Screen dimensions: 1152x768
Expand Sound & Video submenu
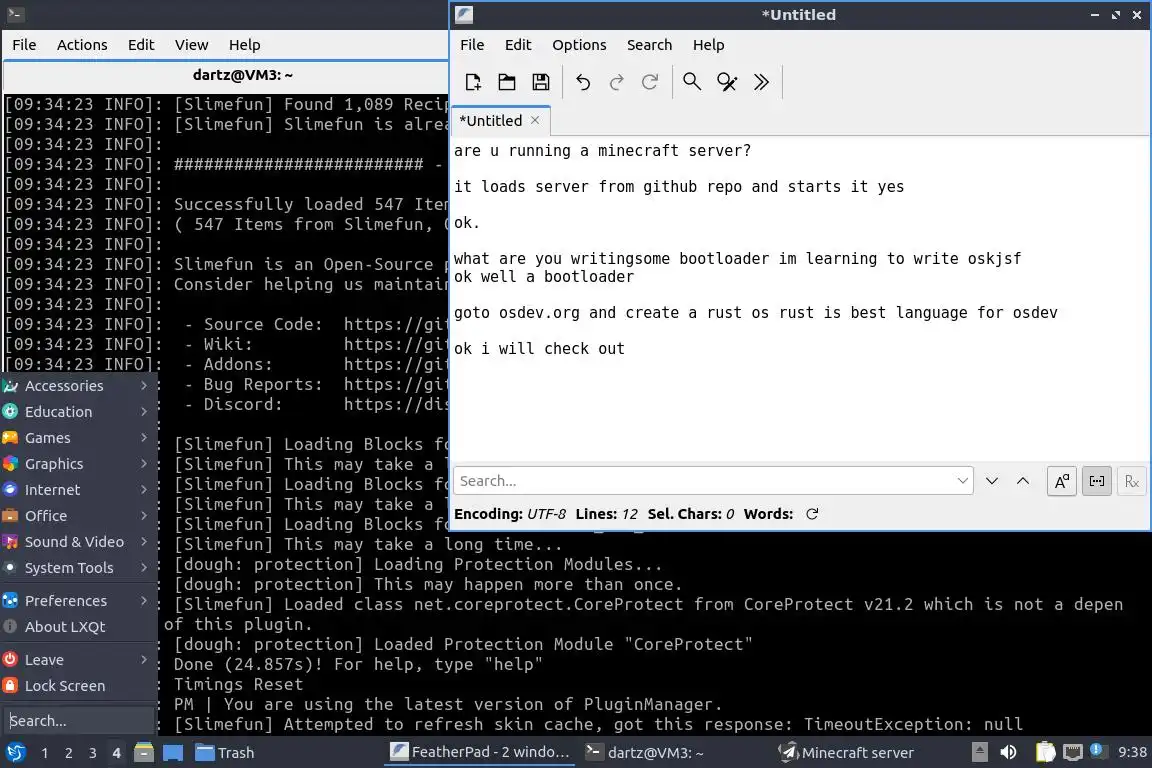79,542
